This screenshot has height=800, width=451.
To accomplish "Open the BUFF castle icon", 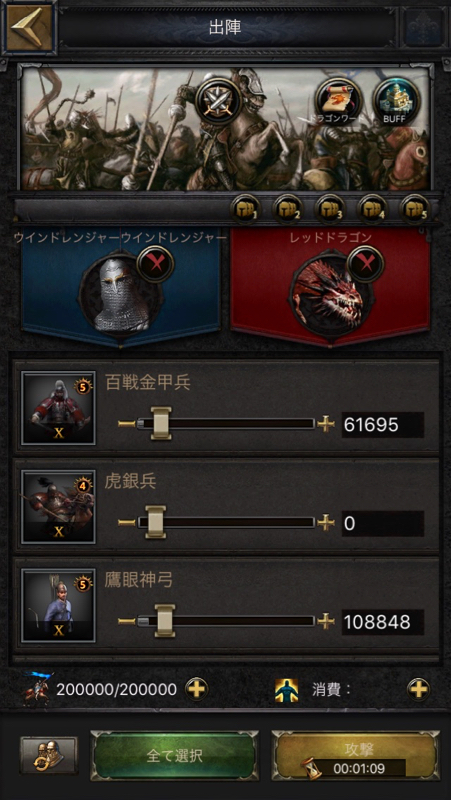I will (396, 101).
